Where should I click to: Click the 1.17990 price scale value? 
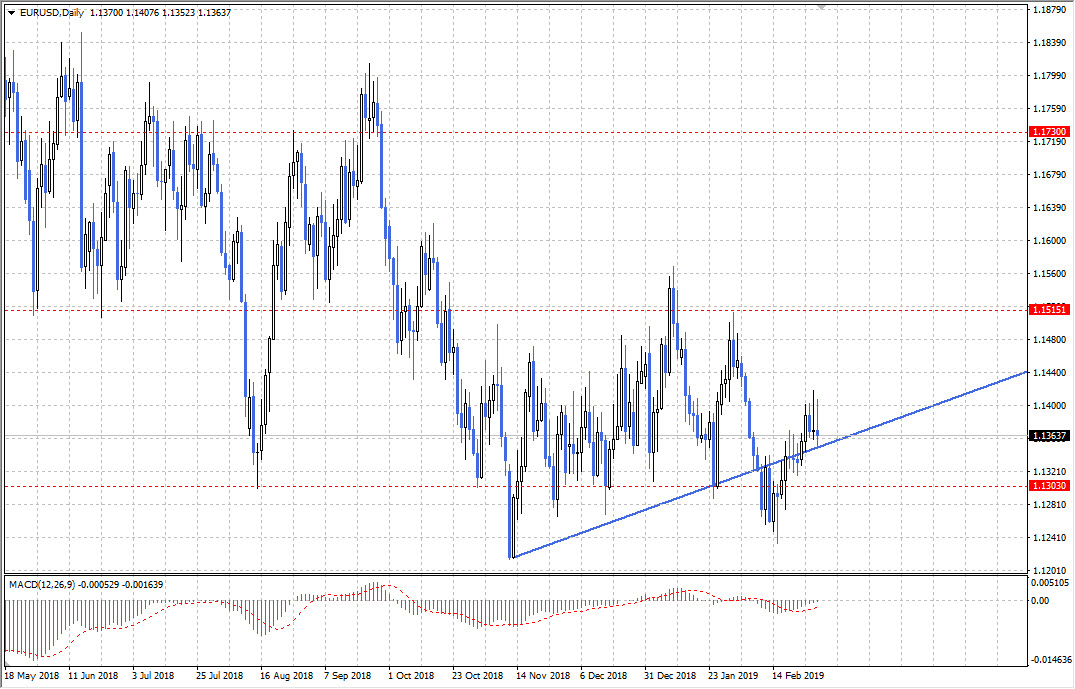1050,75
